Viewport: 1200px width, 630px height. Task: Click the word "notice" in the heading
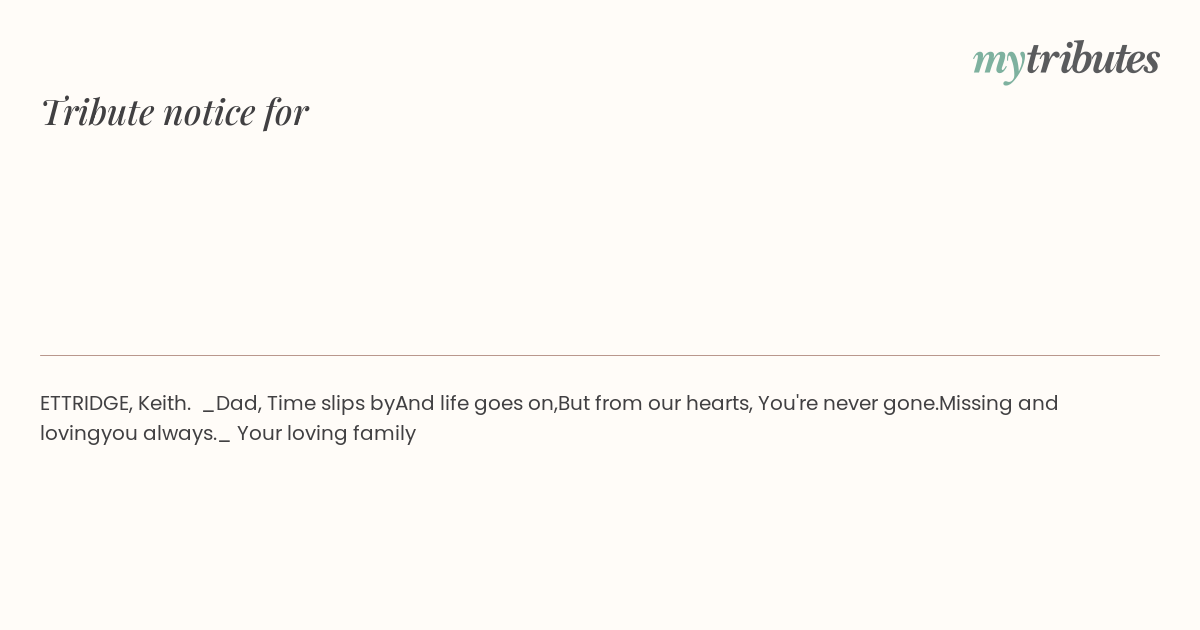pos(209,111)
